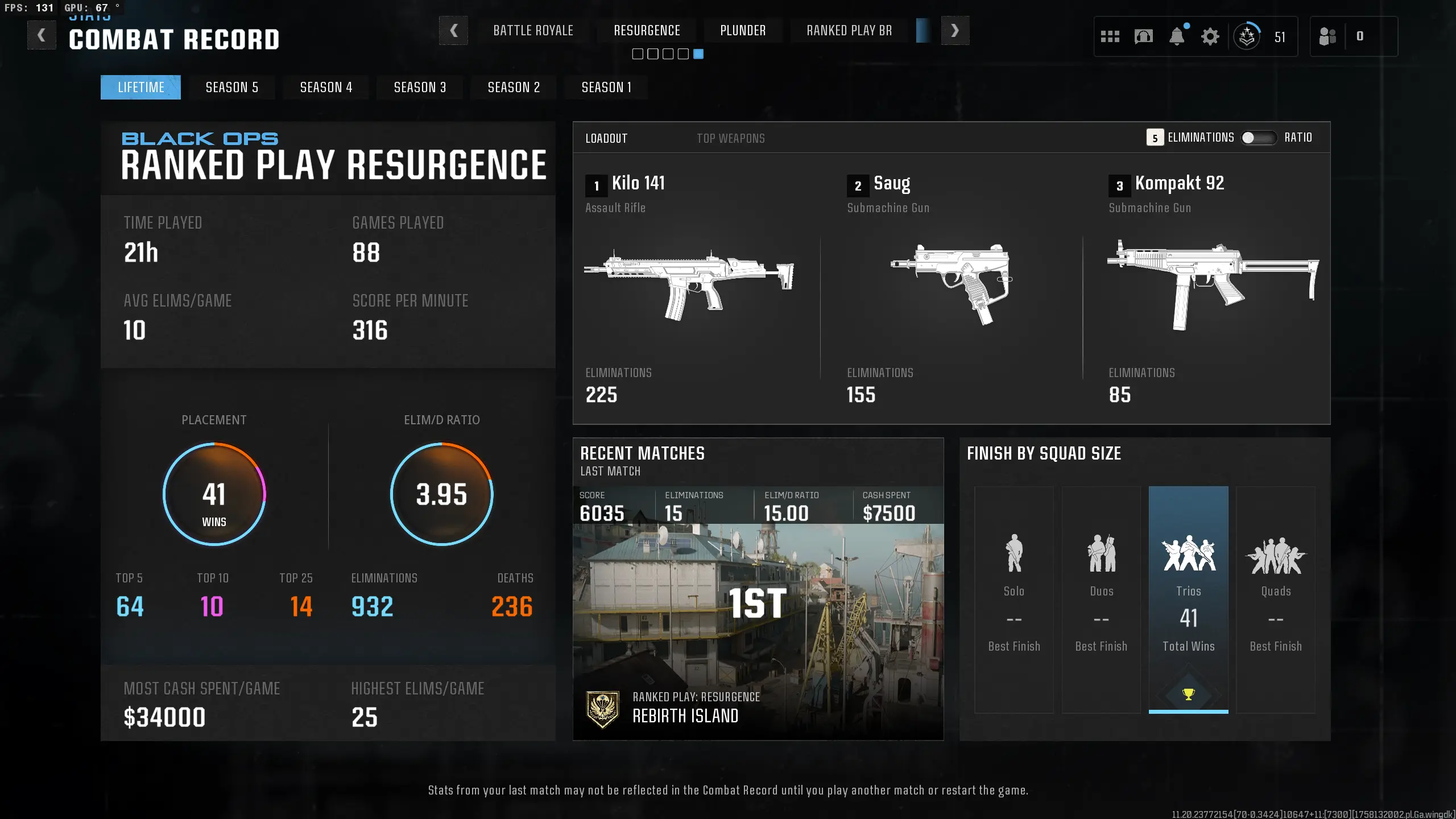Click the Trios squad size icon
The width and height of the screenshot is (1456, 819).
point(1188,553)
